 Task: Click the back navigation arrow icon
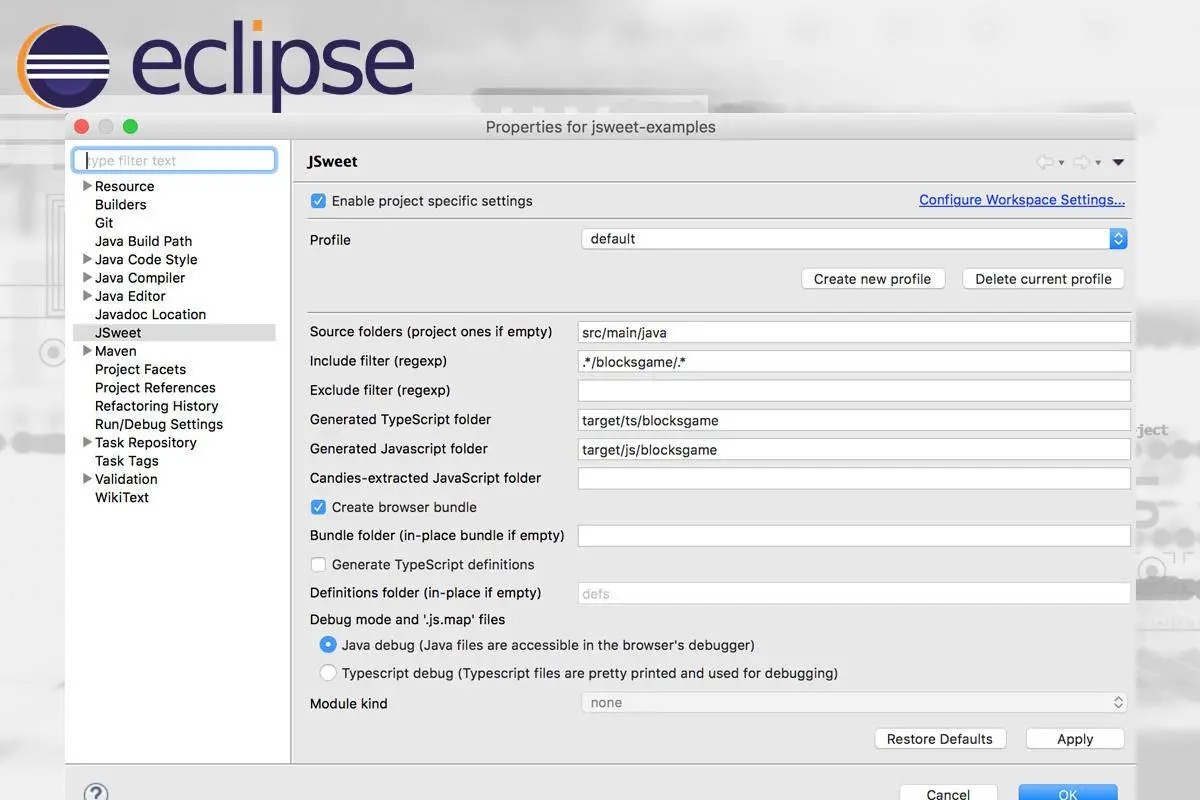(1045, 162)
